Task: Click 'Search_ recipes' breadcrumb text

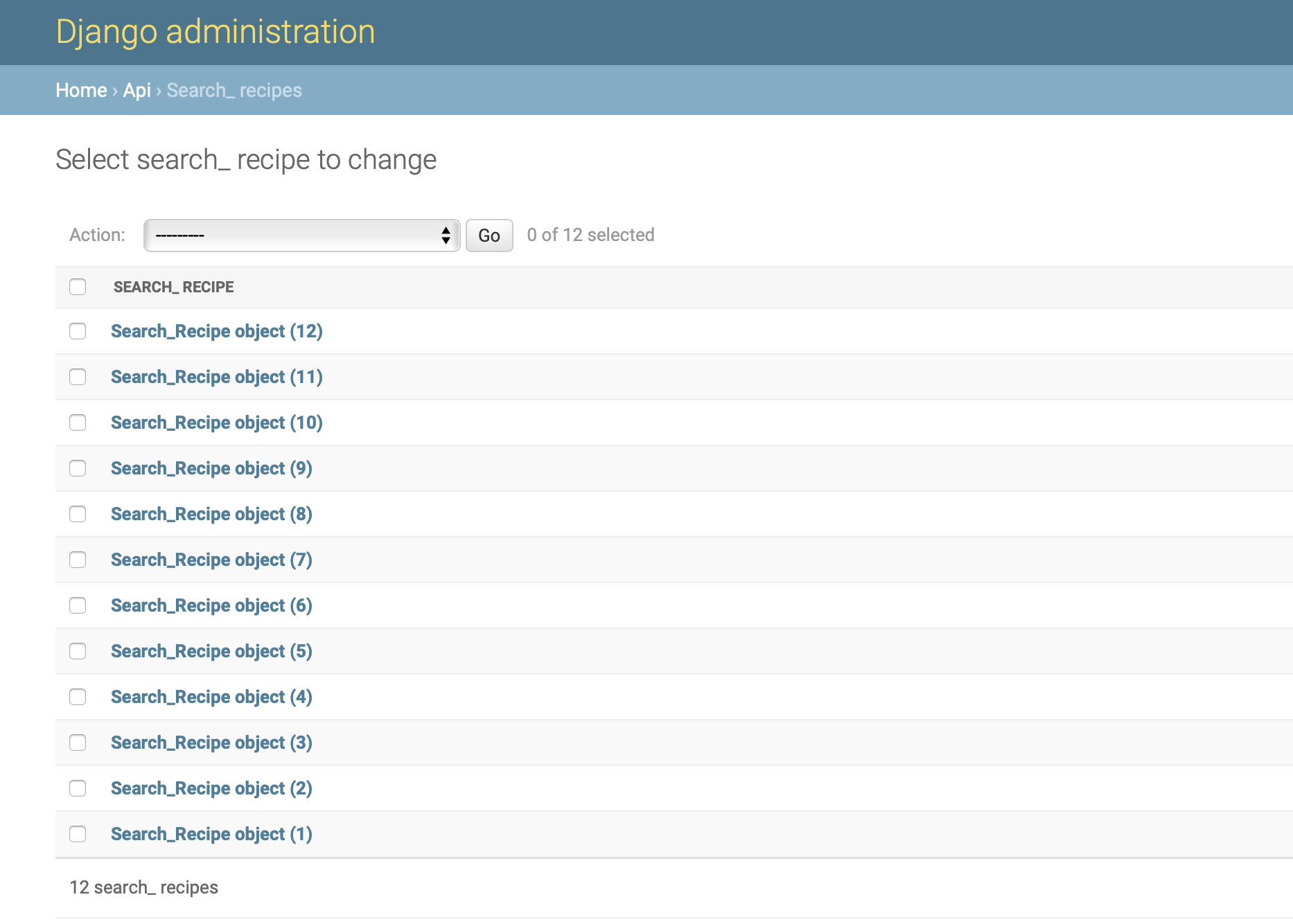Action: click(234, 91)
